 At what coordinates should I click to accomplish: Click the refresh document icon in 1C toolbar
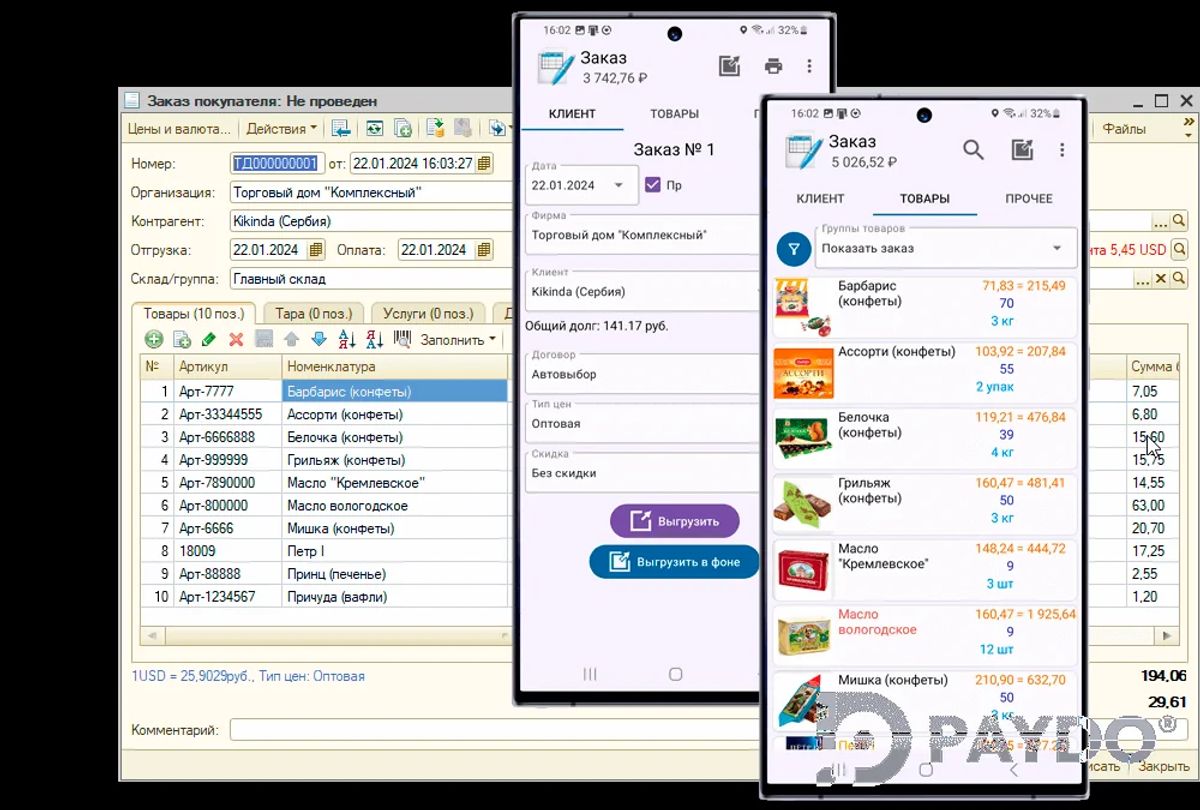pyautogui.click(x=374, y=128)
